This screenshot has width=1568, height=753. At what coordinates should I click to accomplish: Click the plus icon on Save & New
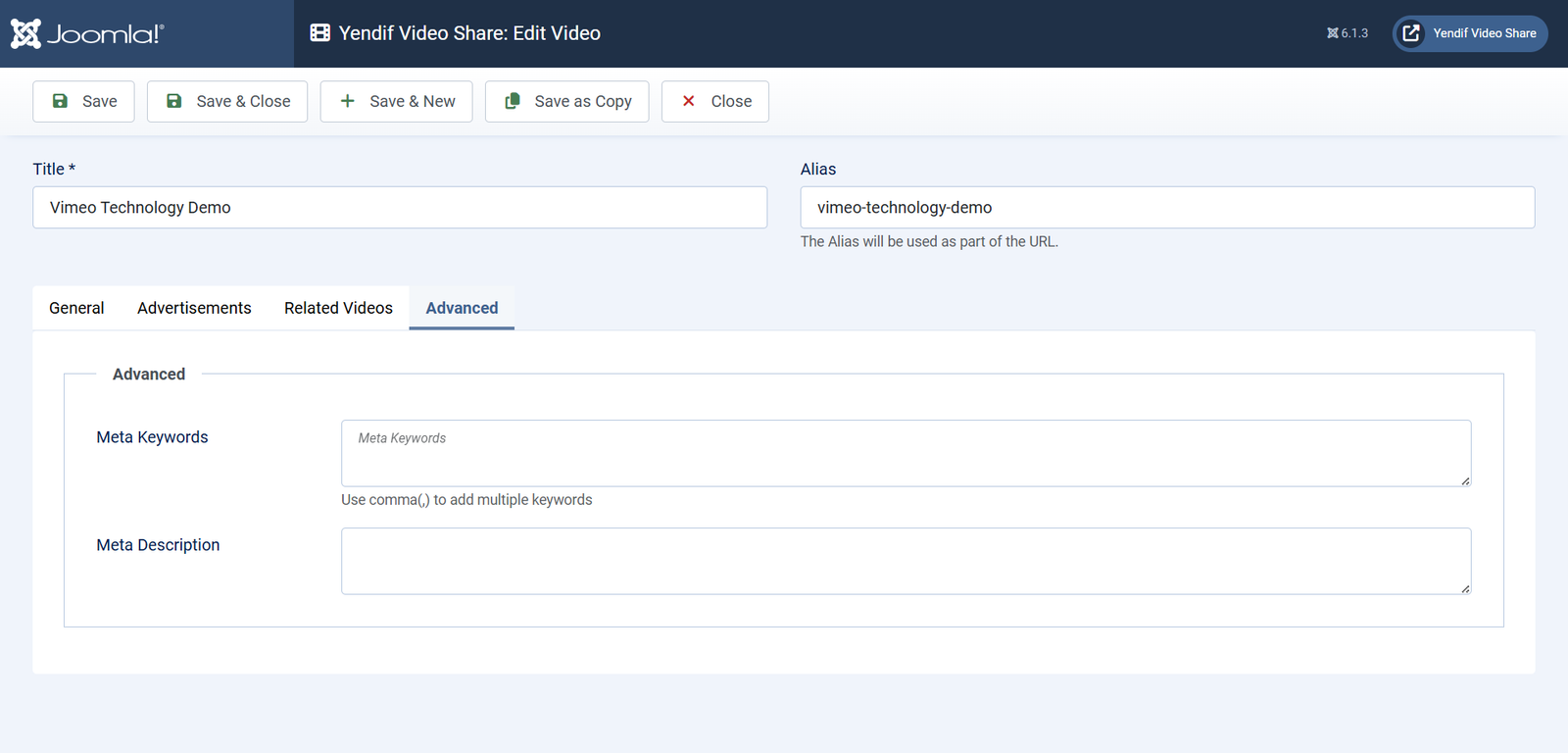point(347,101)
